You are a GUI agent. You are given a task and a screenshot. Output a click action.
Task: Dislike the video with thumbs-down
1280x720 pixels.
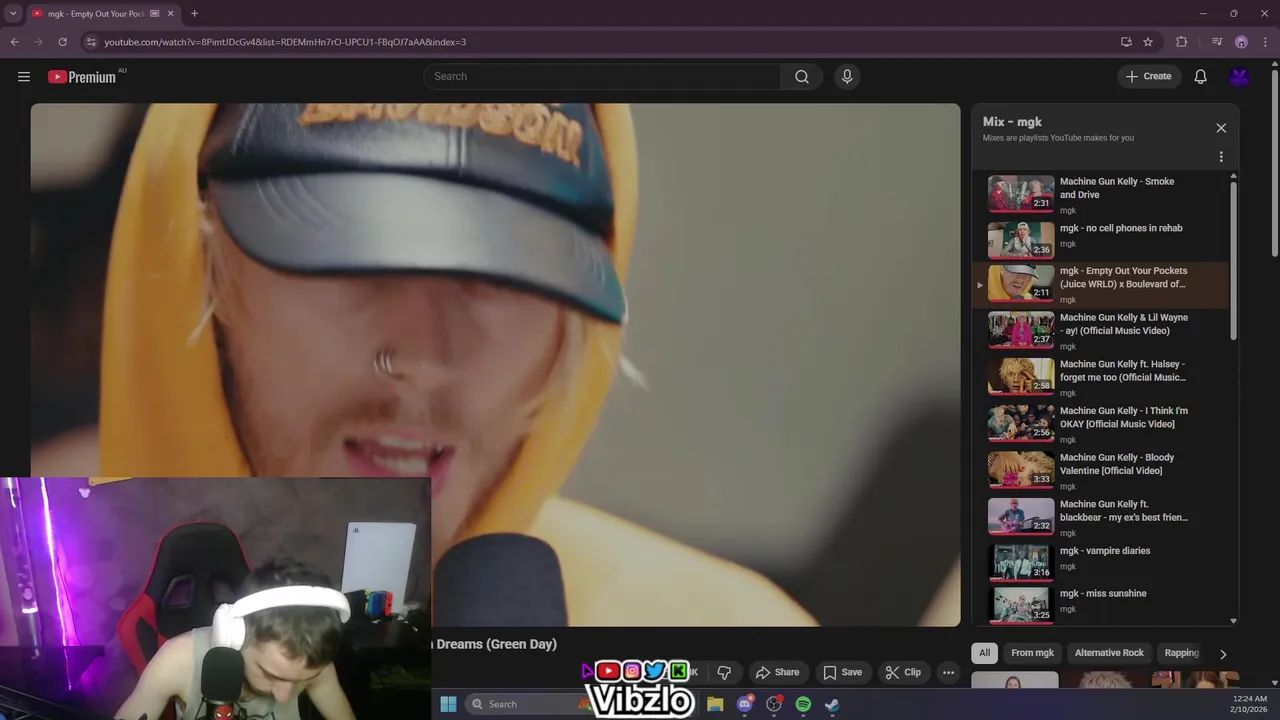tap(724, 672)
